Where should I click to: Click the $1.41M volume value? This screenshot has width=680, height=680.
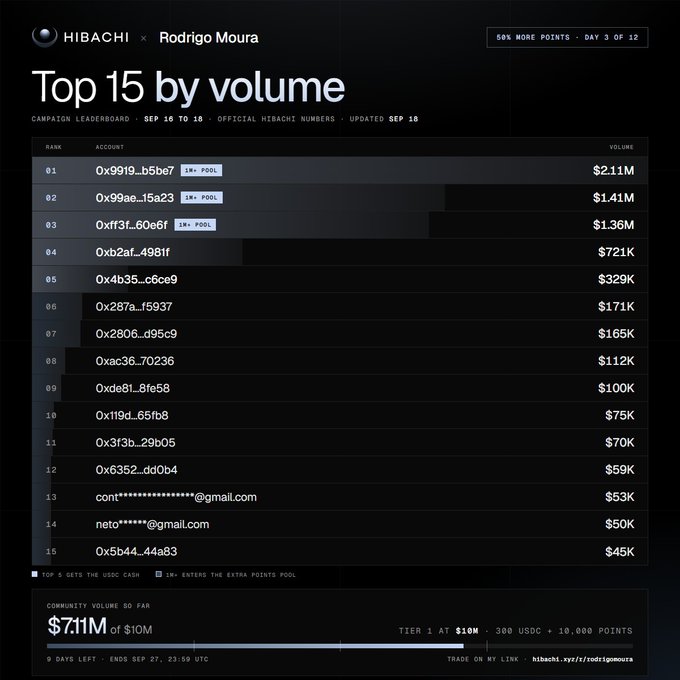tap(613, 198)
